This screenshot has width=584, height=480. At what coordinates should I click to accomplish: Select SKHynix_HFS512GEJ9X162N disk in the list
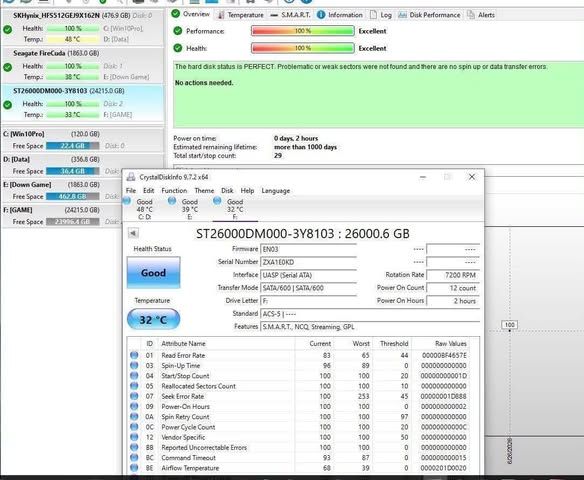82,28
